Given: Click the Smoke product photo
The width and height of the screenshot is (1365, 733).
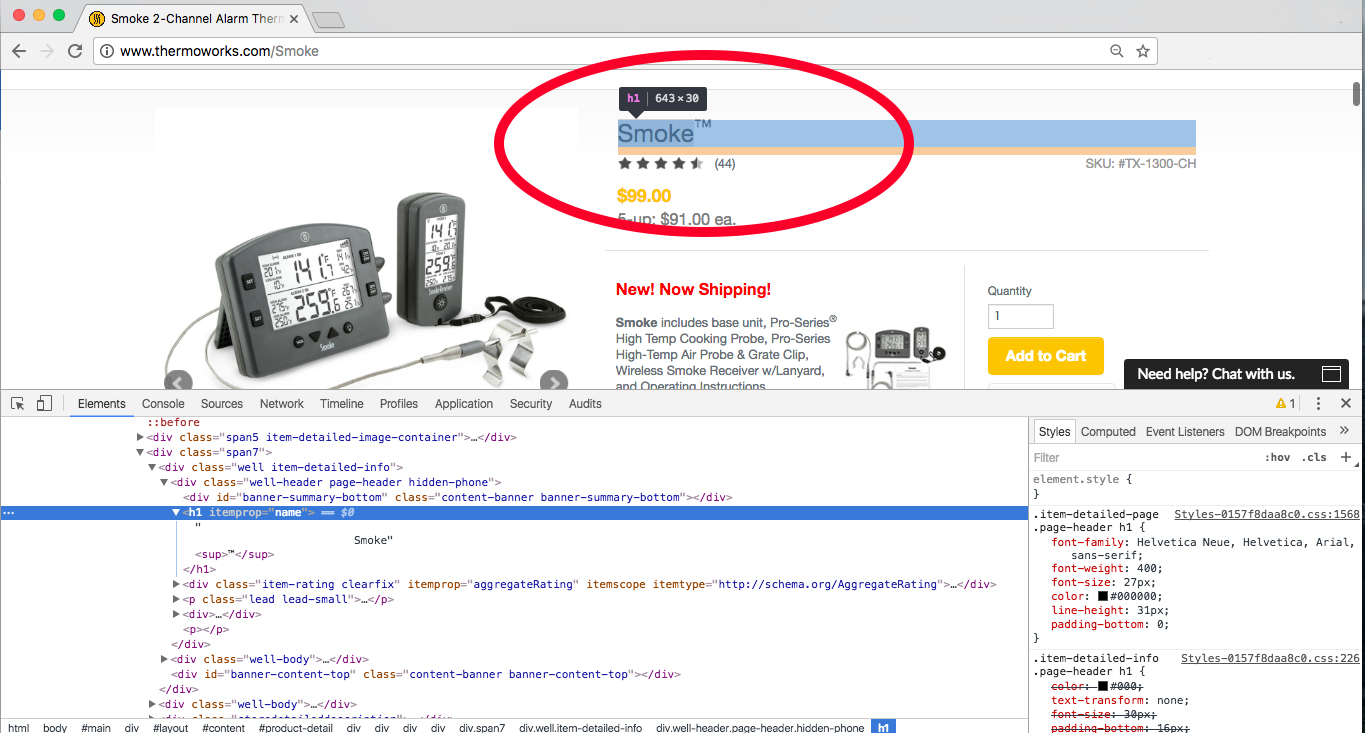Looking at the screenshot, I should point(366,290).
